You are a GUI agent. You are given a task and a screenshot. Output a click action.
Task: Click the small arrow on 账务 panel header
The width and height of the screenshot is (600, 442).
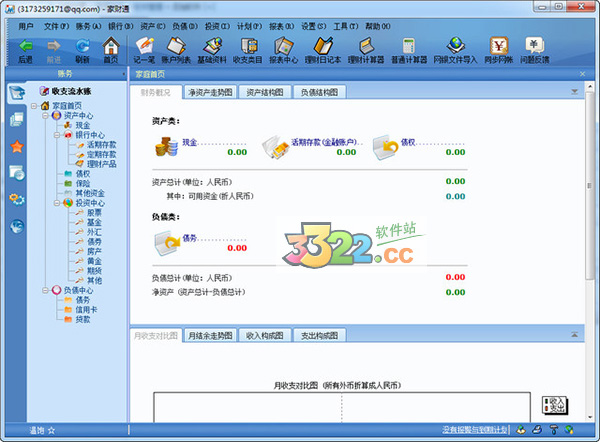click(124, 74)
